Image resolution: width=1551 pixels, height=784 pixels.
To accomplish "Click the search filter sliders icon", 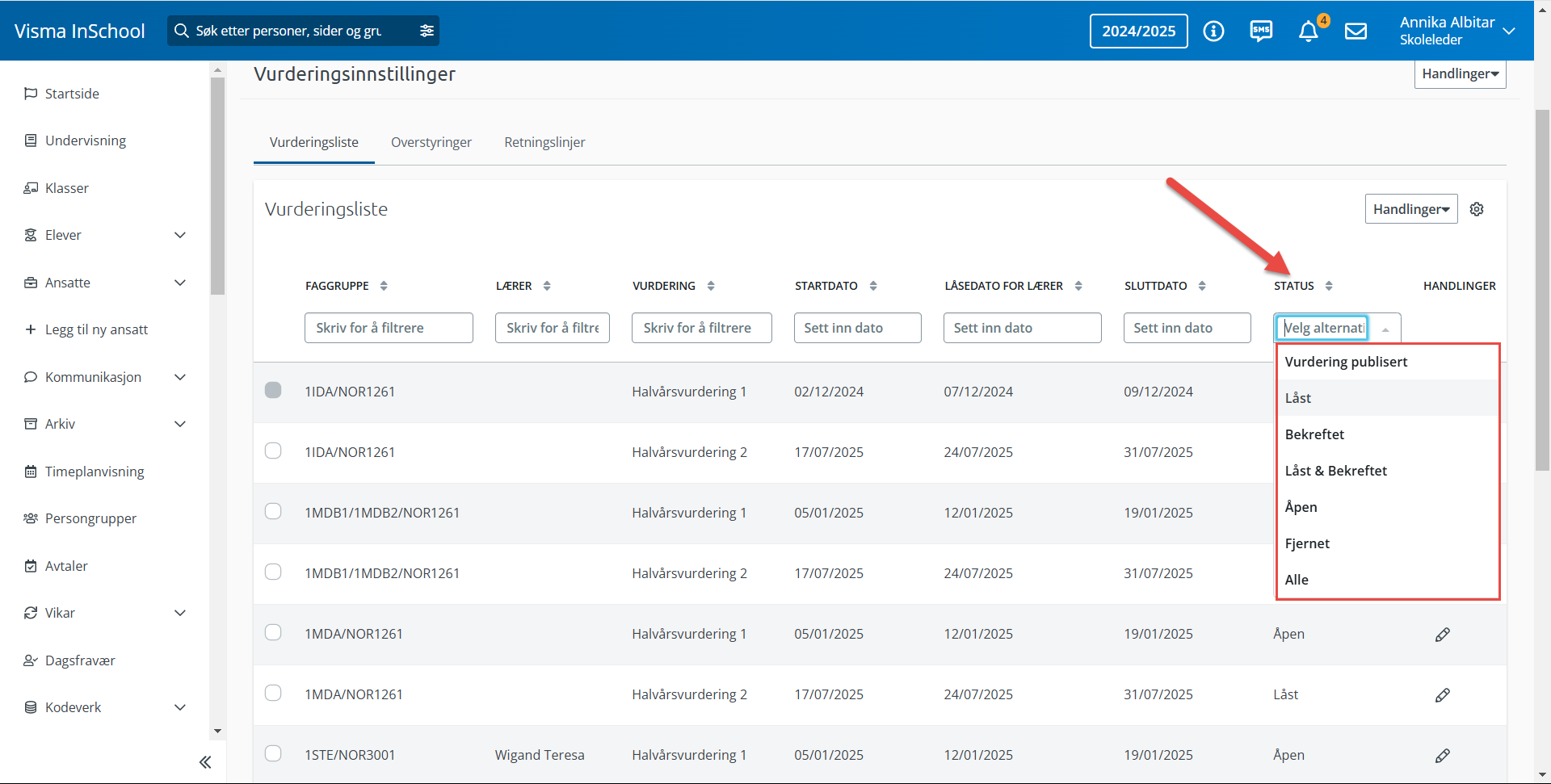I will click(427, 31).
